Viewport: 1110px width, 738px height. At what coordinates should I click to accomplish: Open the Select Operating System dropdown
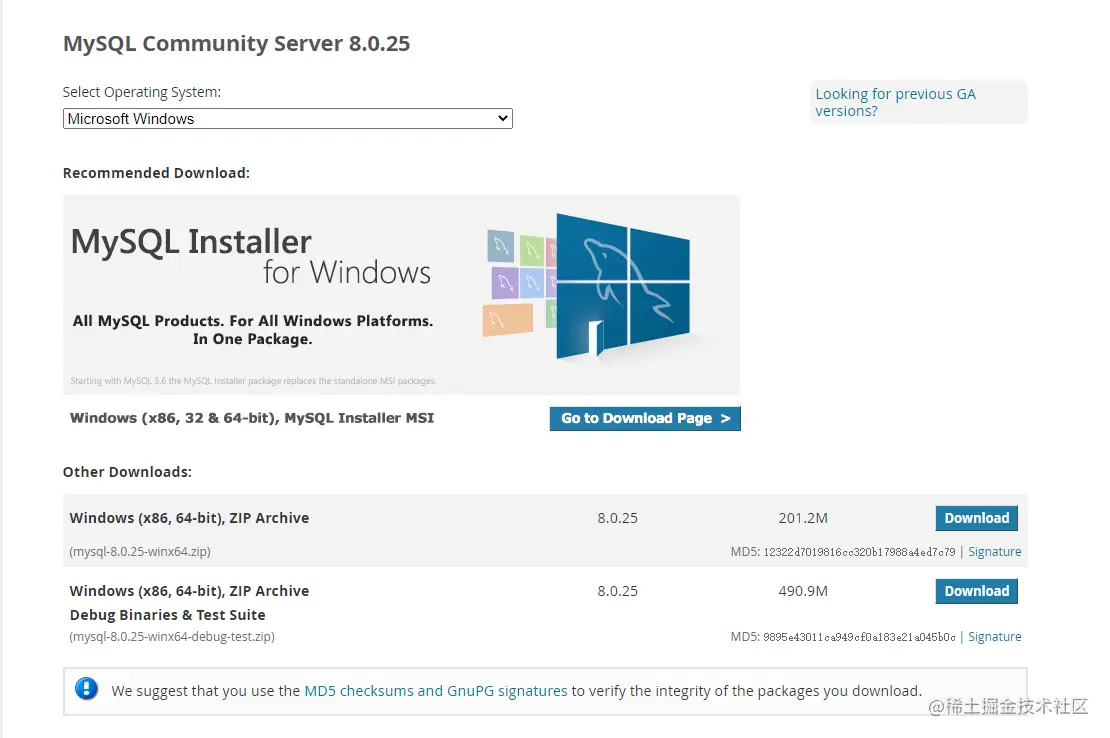(x=287, y=118)
